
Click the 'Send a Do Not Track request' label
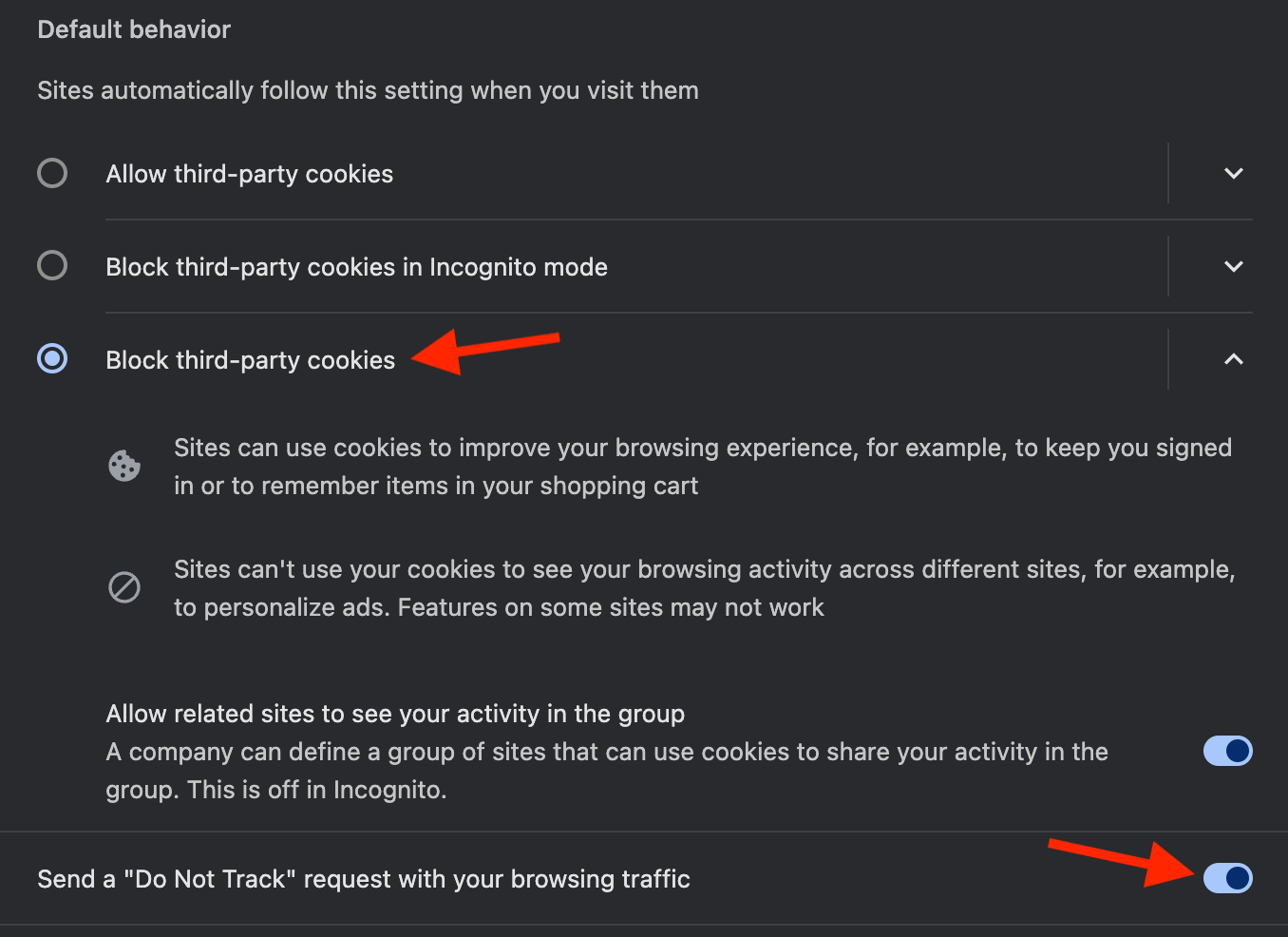click(364, 878)
